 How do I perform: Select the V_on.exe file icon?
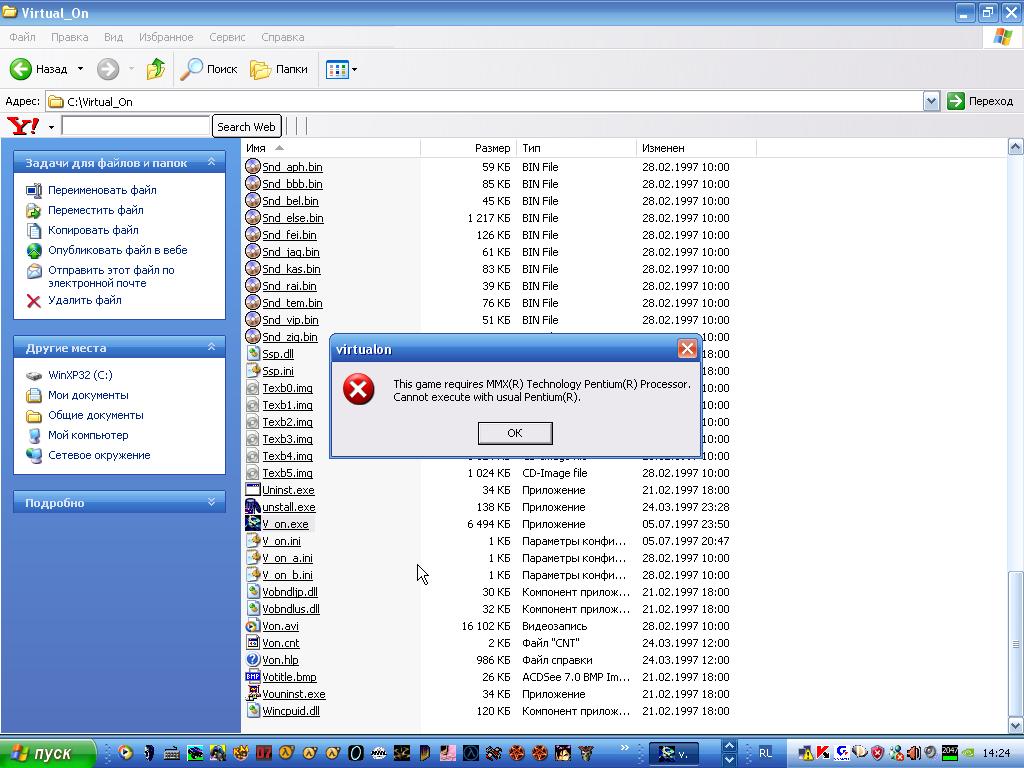coord(253,524)
